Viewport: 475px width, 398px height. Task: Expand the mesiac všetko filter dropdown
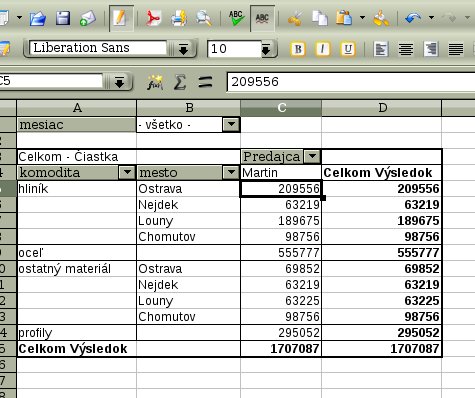[x=231, y=124]
